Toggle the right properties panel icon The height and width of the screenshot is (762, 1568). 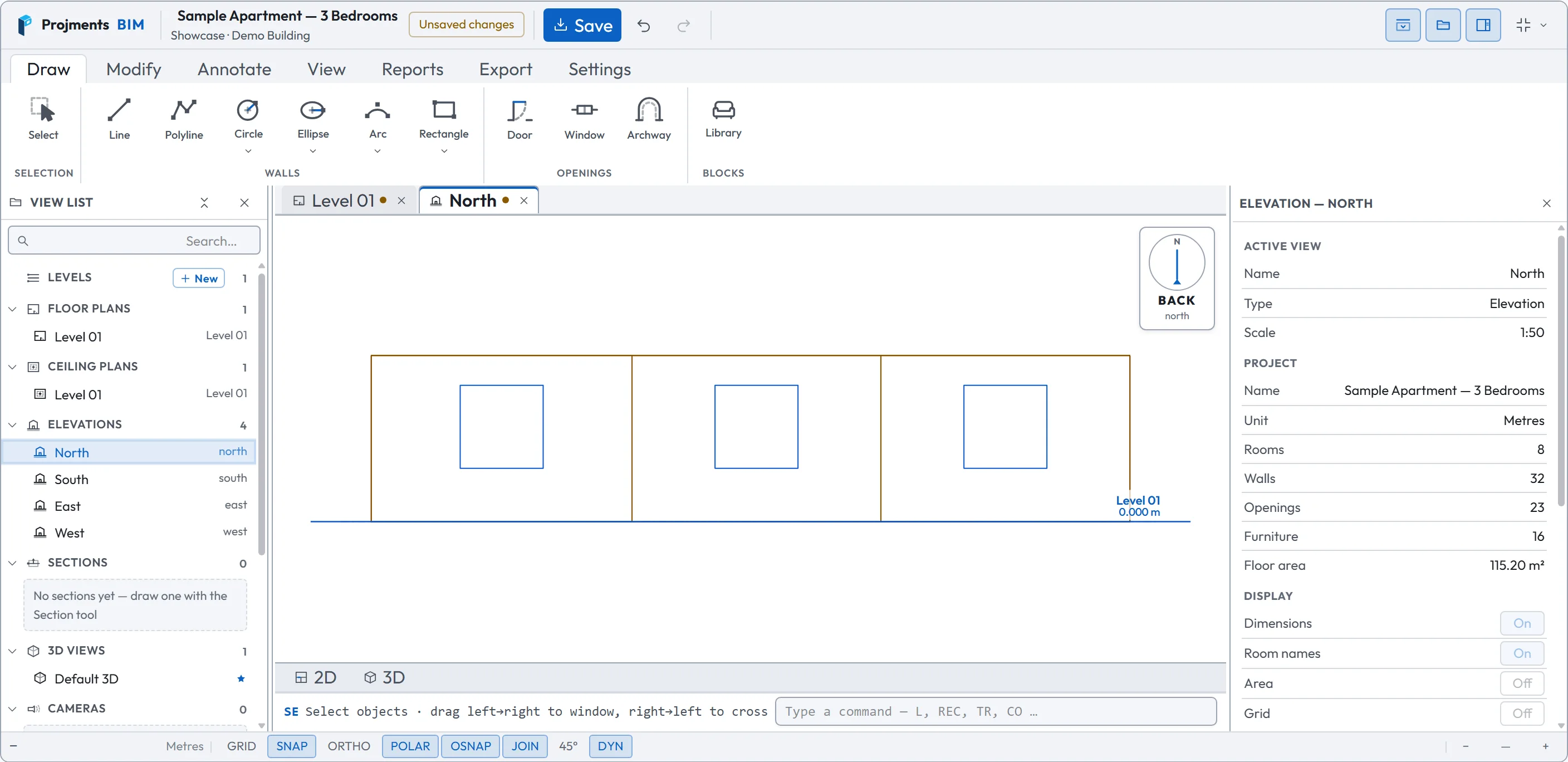[1483, 25]
